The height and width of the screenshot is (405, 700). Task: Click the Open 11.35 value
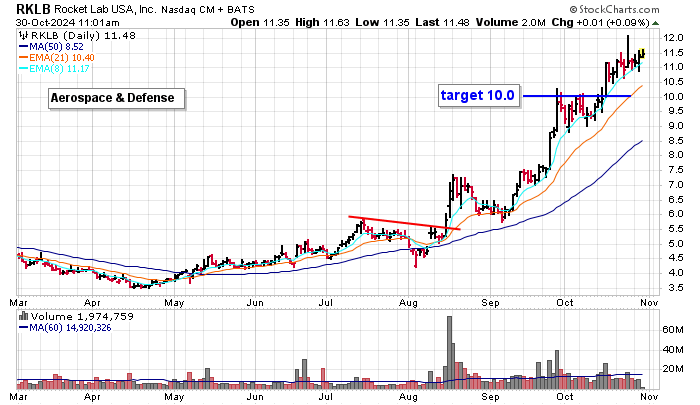(x=260, y=22)
